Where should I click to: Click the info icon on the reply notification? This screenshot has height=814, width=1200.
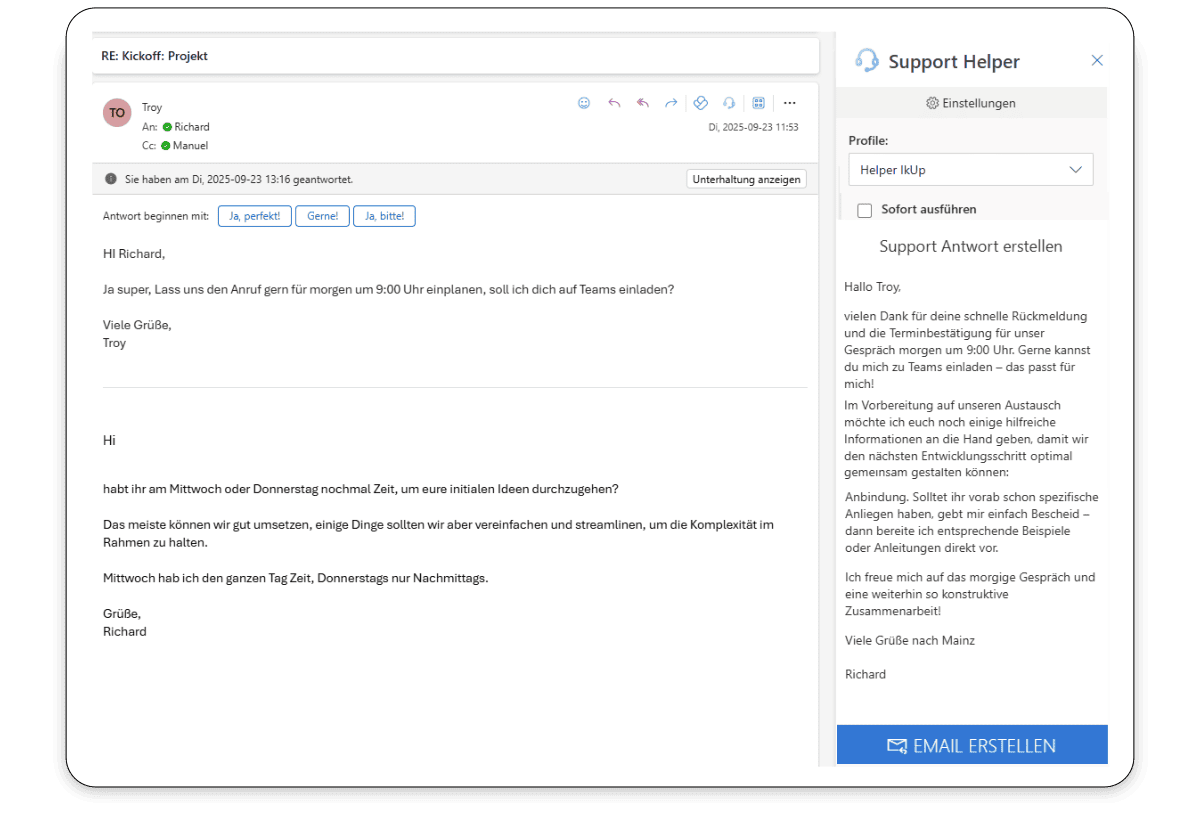coord(110,179)
